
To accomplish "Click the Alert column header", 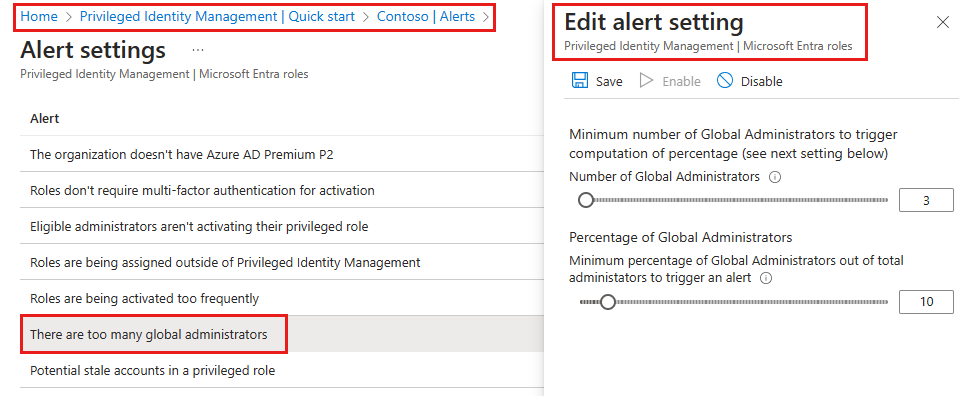I will pos(44,118).
